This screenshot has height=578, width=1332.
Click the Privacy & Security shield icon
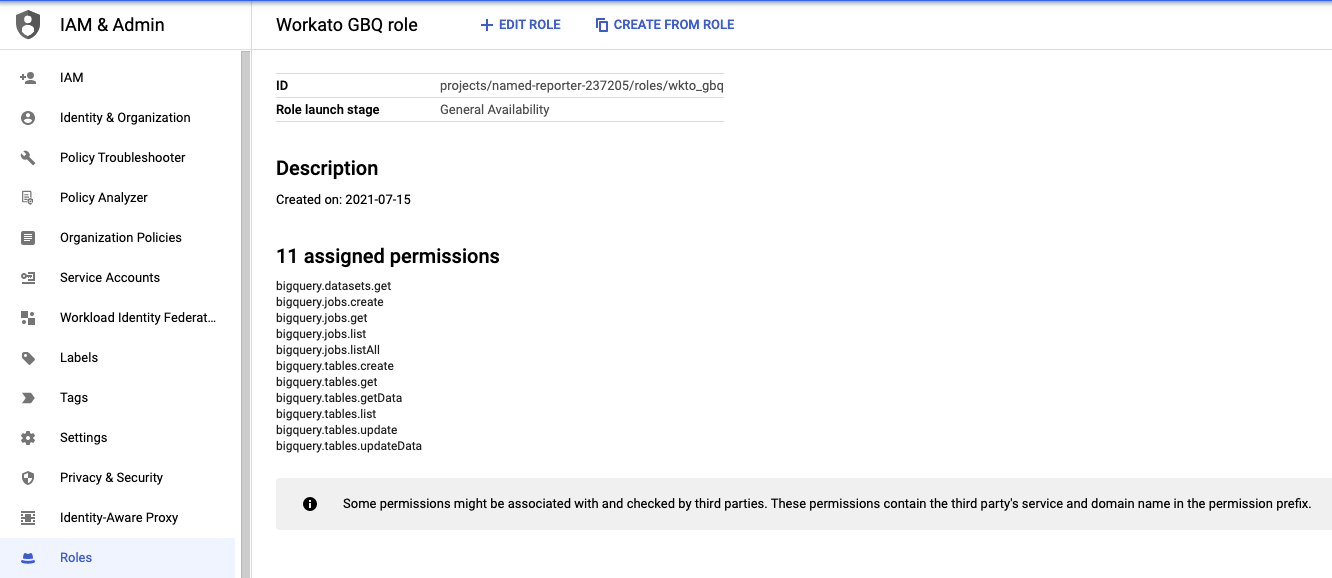click(x=28, y=477)
